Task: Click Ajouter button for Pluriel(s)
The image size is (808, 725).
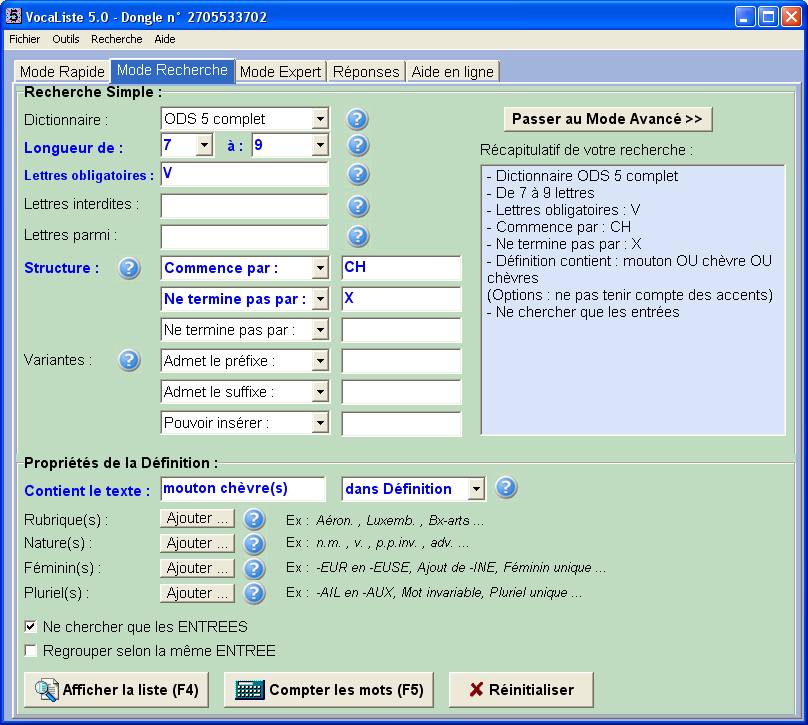Action: point(197,593)
